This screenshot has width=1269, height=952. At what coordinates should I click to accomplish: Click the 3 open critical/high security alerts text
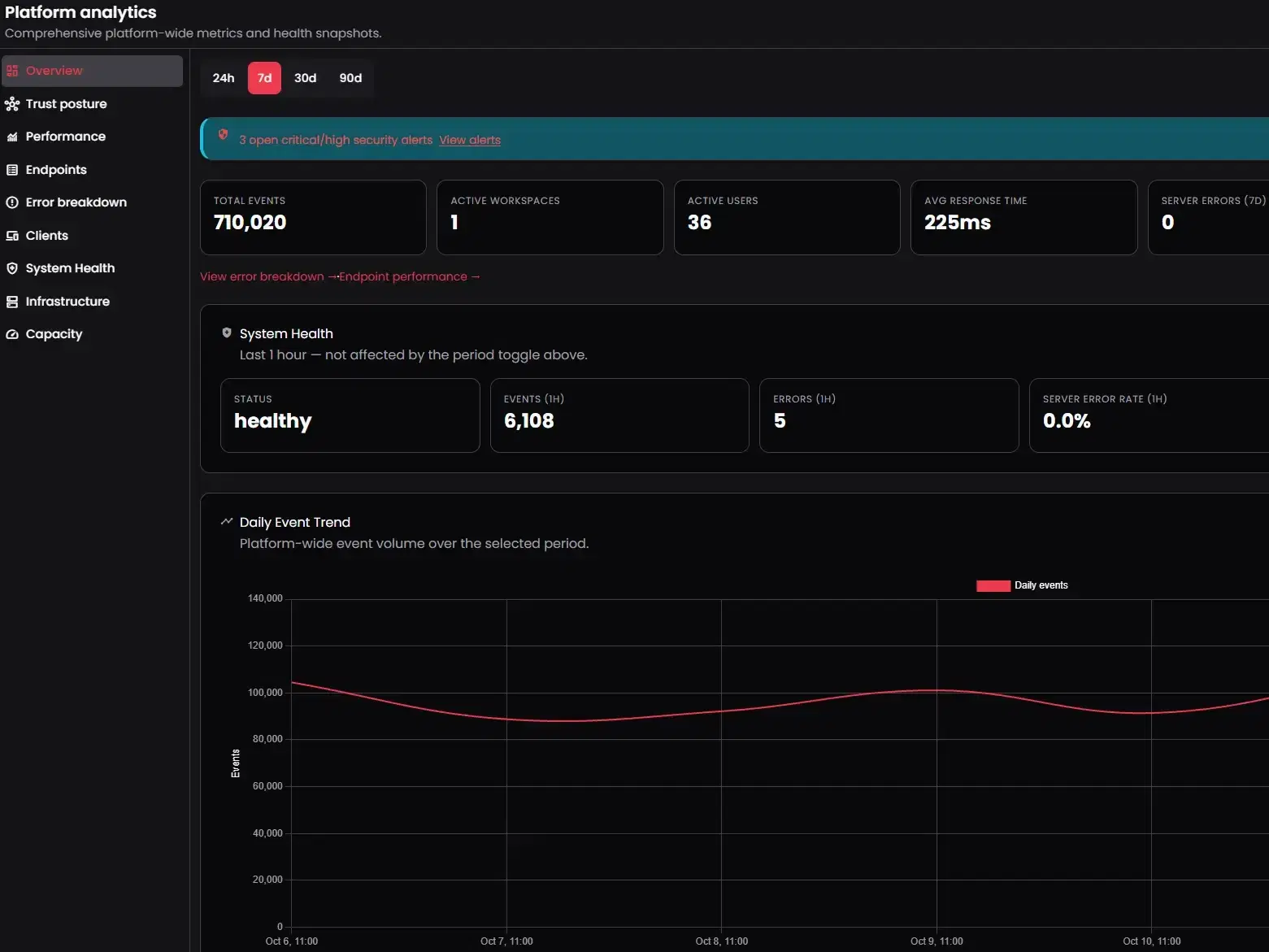click(336, 140)
